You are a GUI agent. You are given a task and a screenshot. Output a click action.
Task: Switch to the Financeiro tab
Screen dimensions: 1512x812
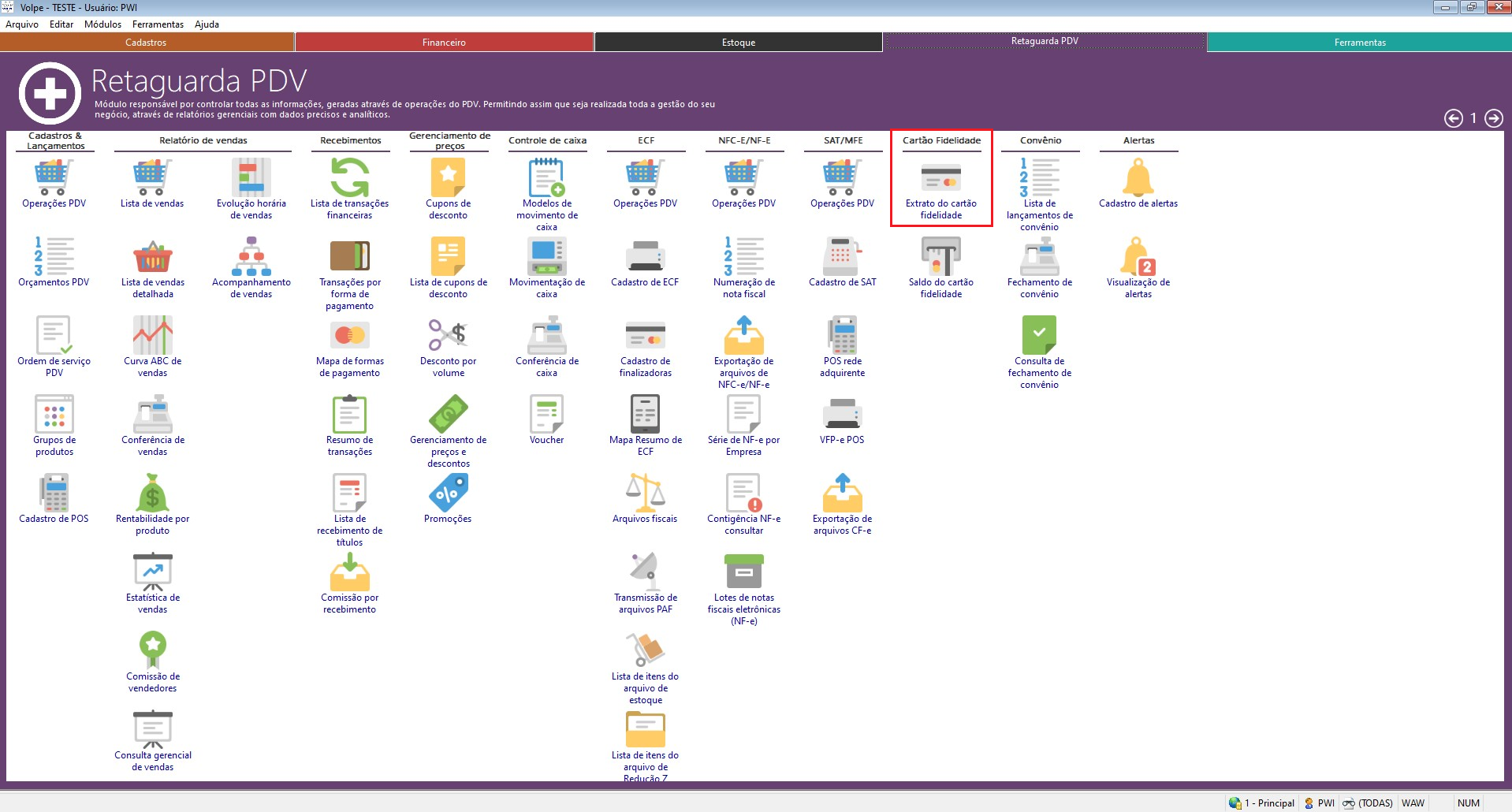[444, 43]
